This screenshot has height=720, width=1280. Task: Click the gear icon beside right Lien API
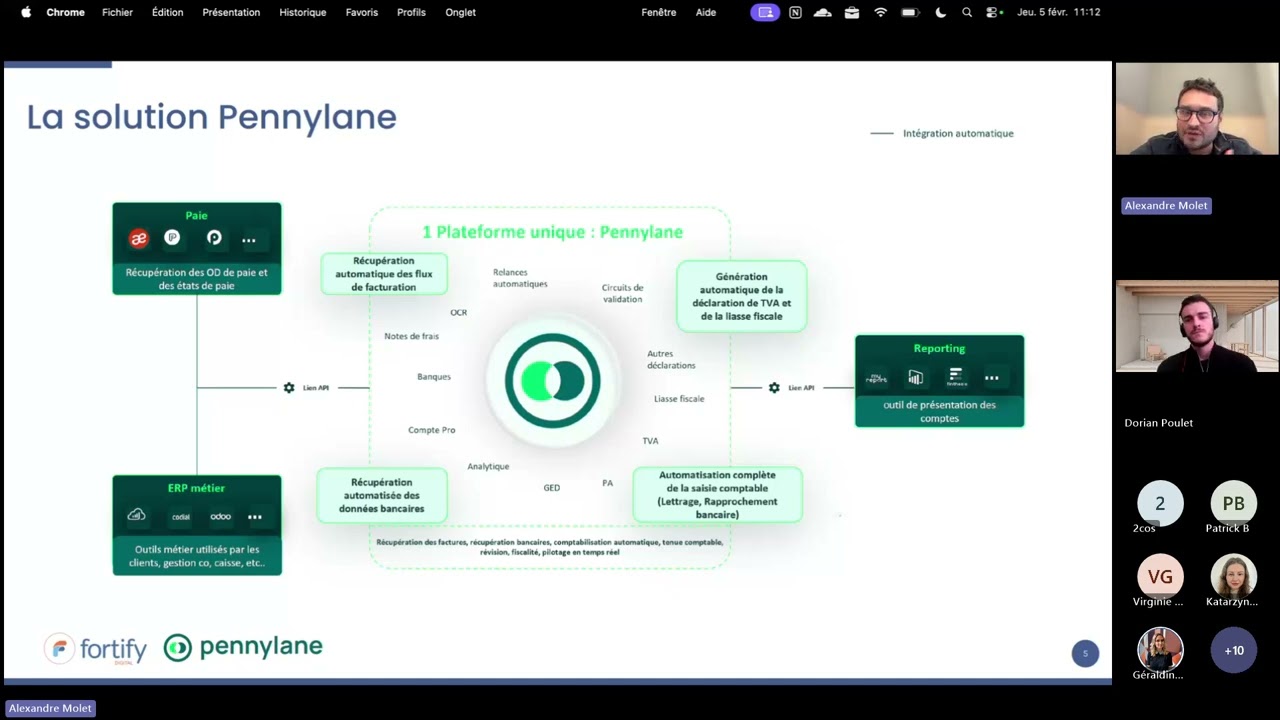[x=774, y=388]
